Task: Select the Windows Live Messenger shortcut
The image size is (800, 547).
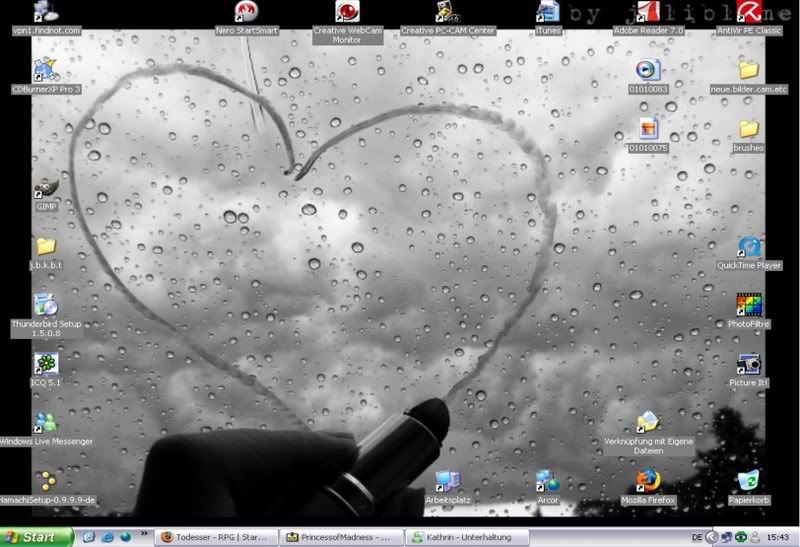Action: click(45, 423)
